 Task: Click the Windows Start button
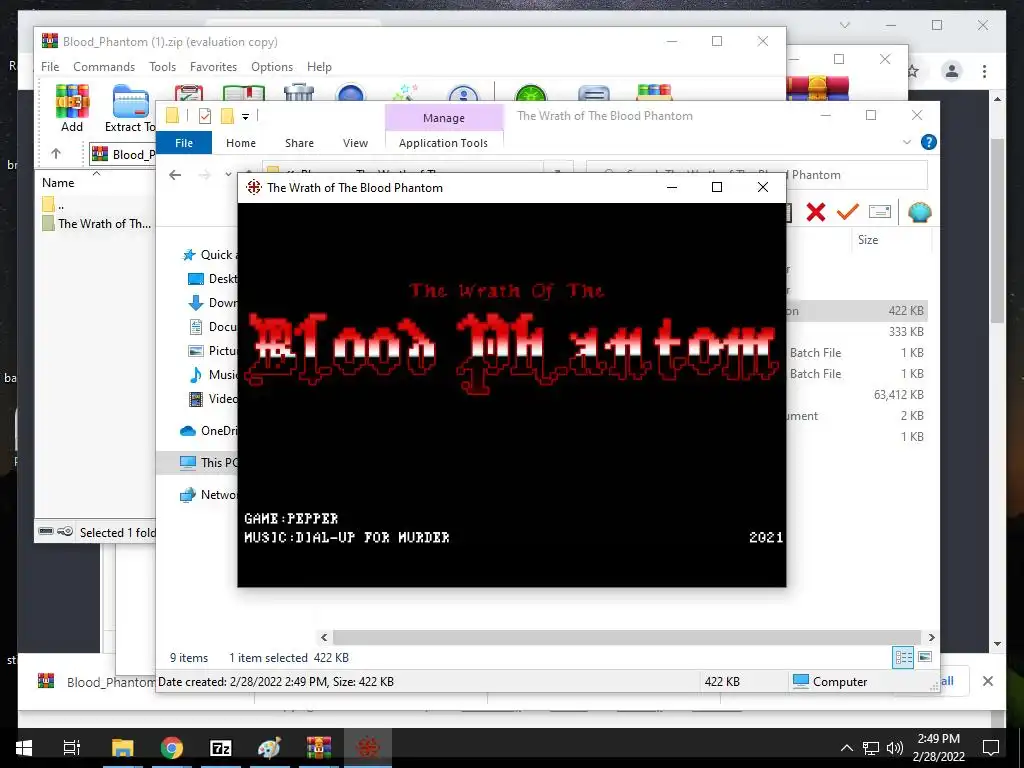pos(24,748)
